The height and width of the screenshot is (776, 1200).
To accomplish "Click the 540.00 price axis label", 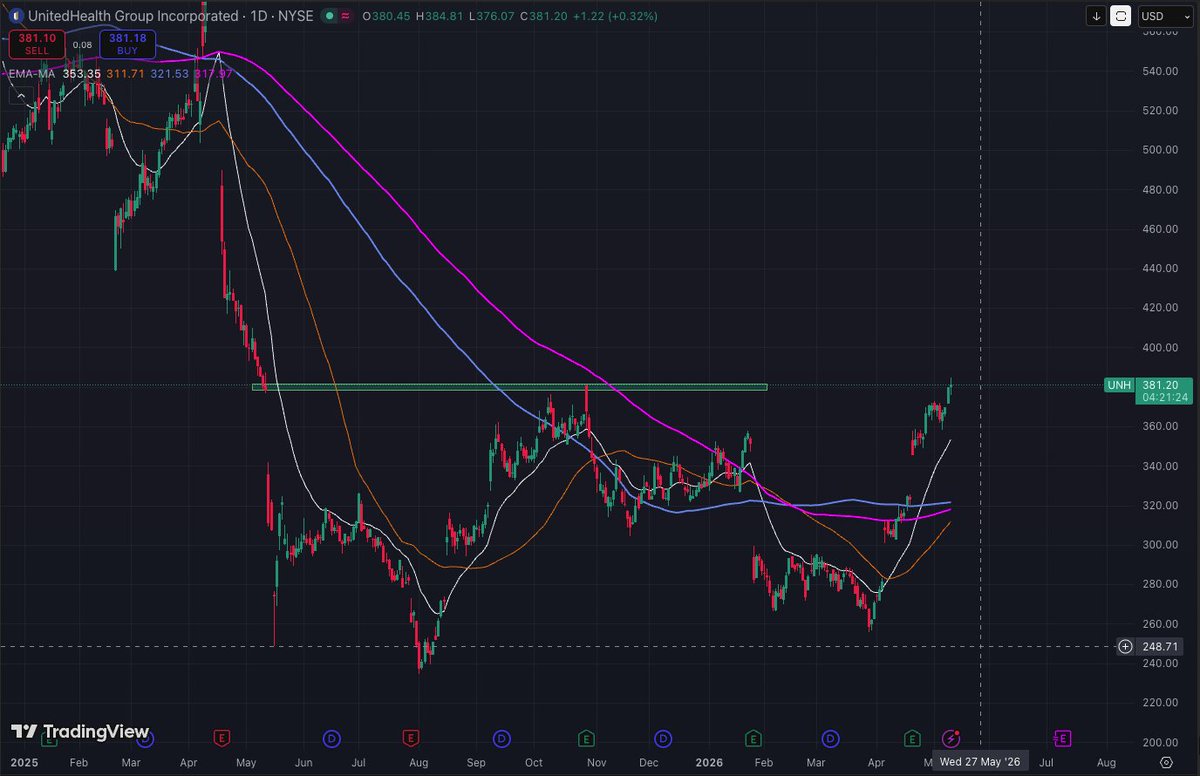I will [1159, 71].
